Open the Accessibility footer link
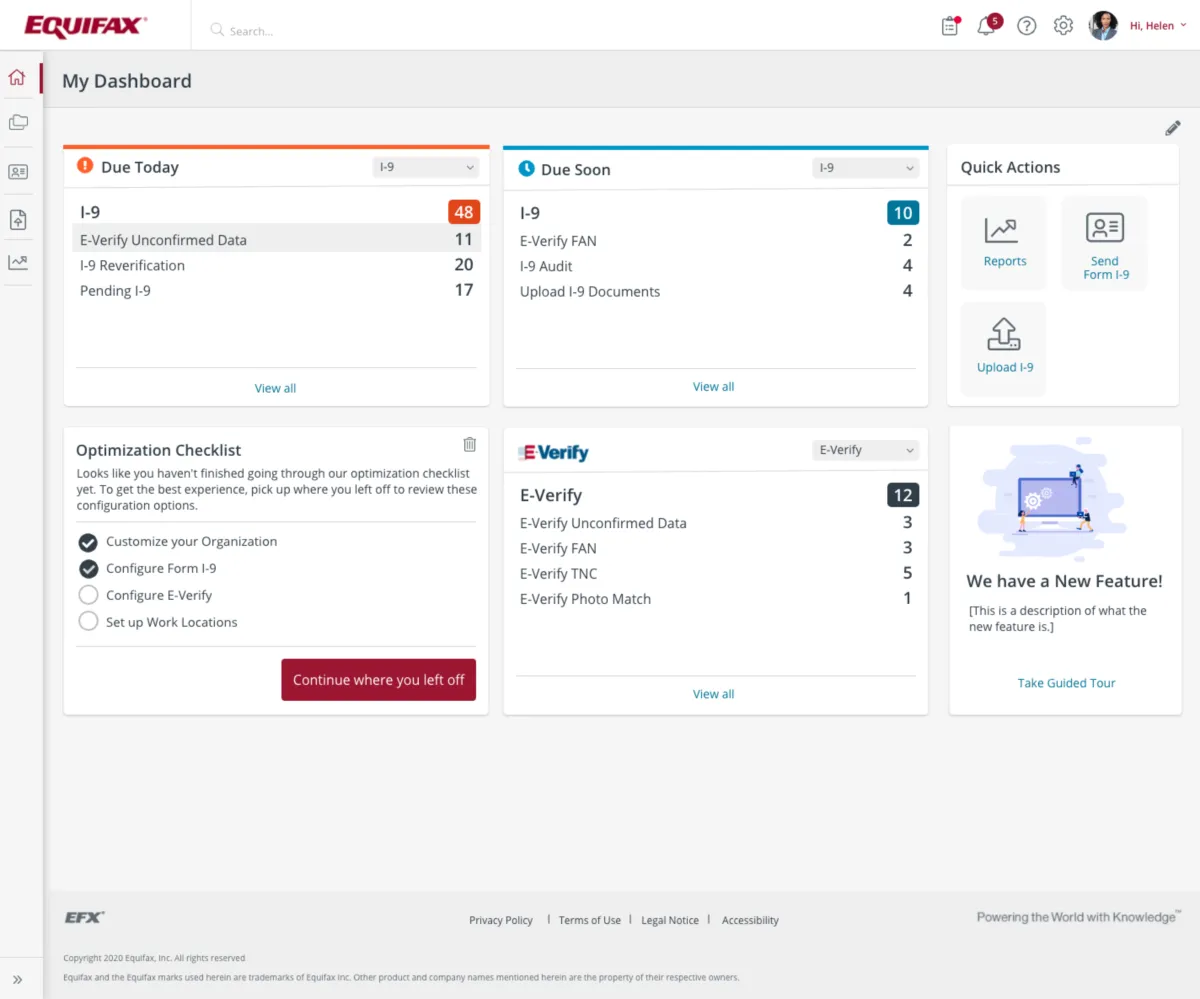This screenshot has width=1200, height=999. (x=750, y=920)
